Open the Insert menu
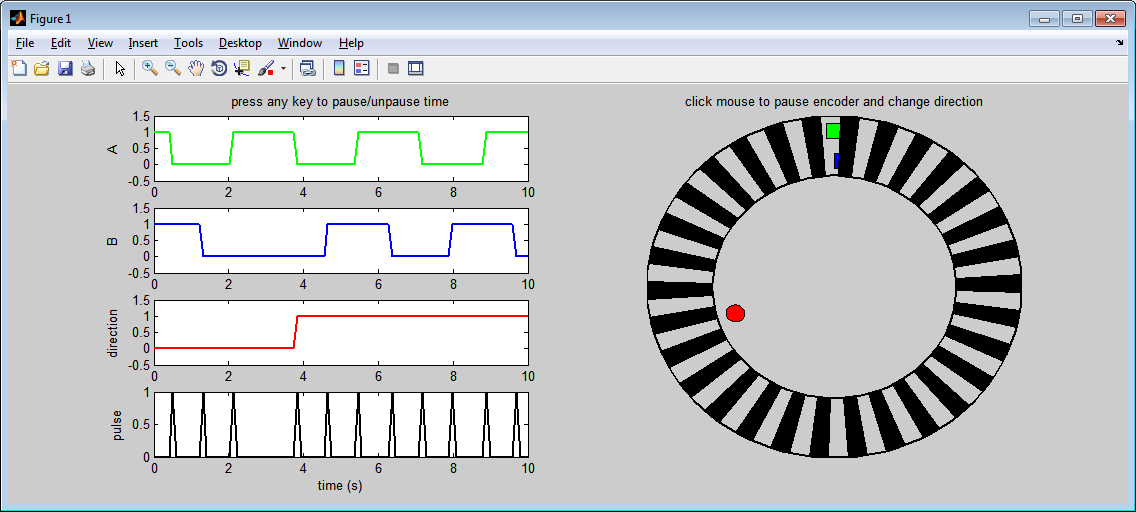The width and height of the screenshot is (1136, 512). (143, 43)
